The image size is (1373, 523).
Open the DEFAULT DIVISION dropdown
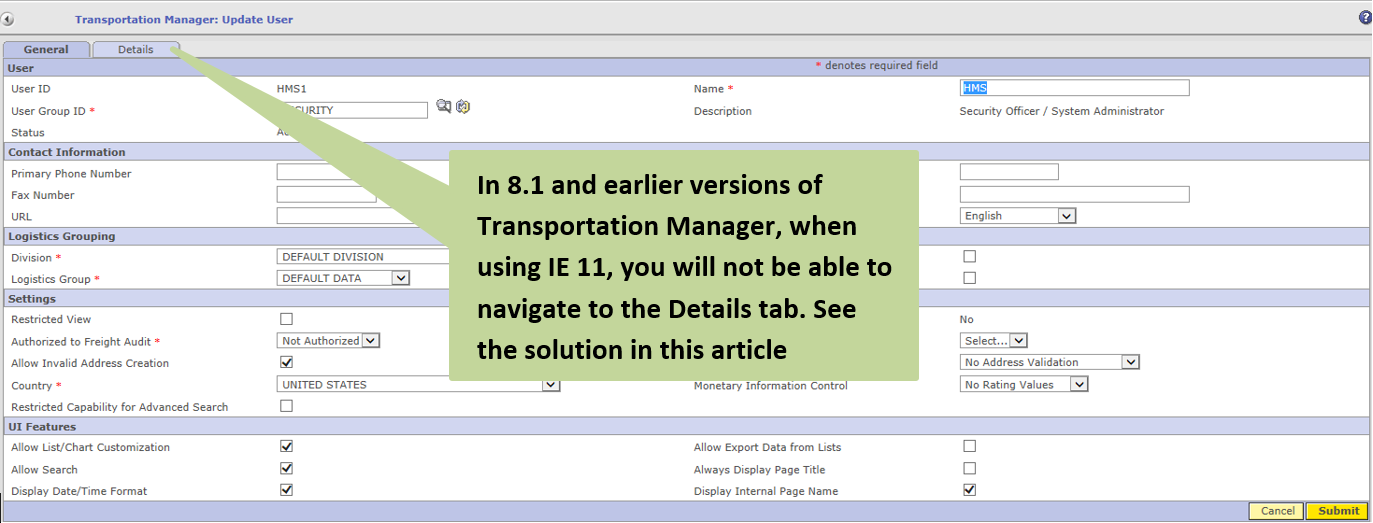[x=363, y=257]
